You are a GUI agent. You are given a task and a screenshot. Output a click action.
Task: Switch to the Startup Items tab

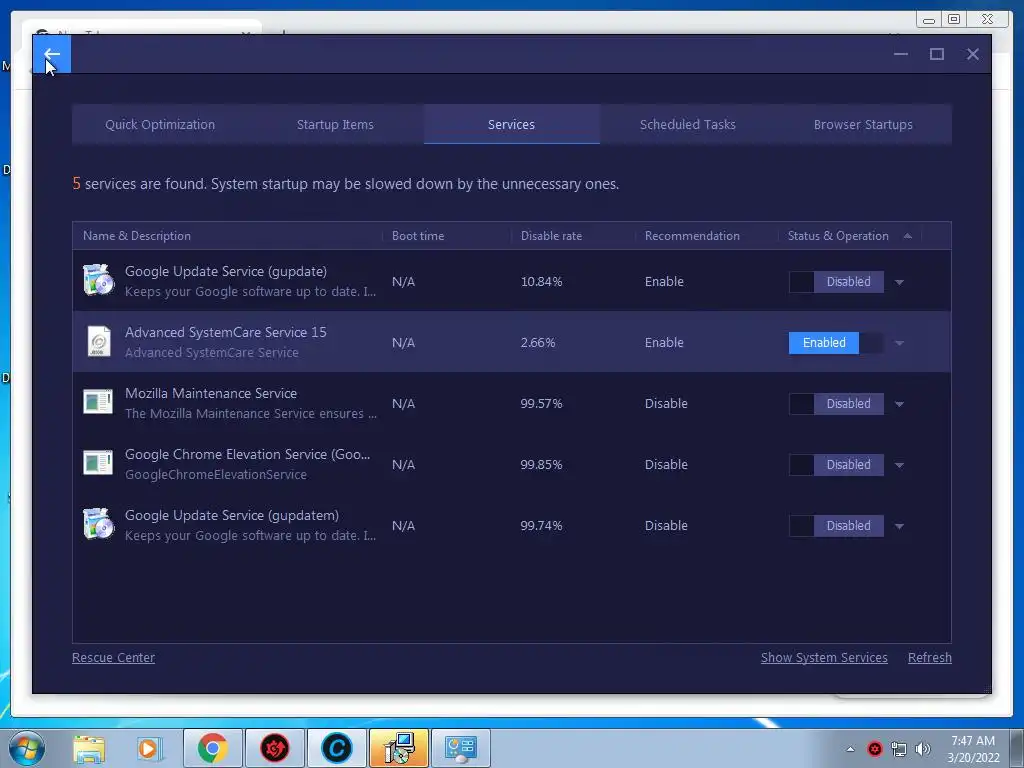(x=335, y=124)
